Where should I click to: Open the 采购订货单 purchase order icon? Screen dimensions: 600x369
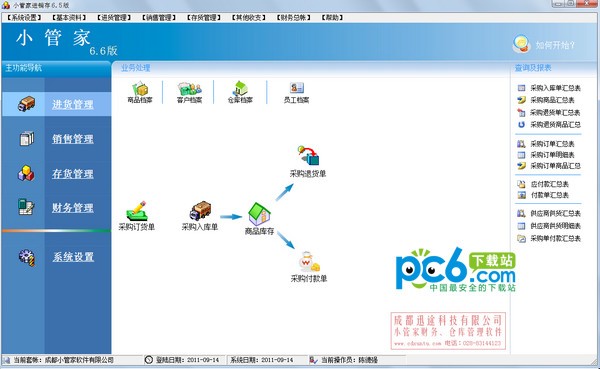click(137, 211)
